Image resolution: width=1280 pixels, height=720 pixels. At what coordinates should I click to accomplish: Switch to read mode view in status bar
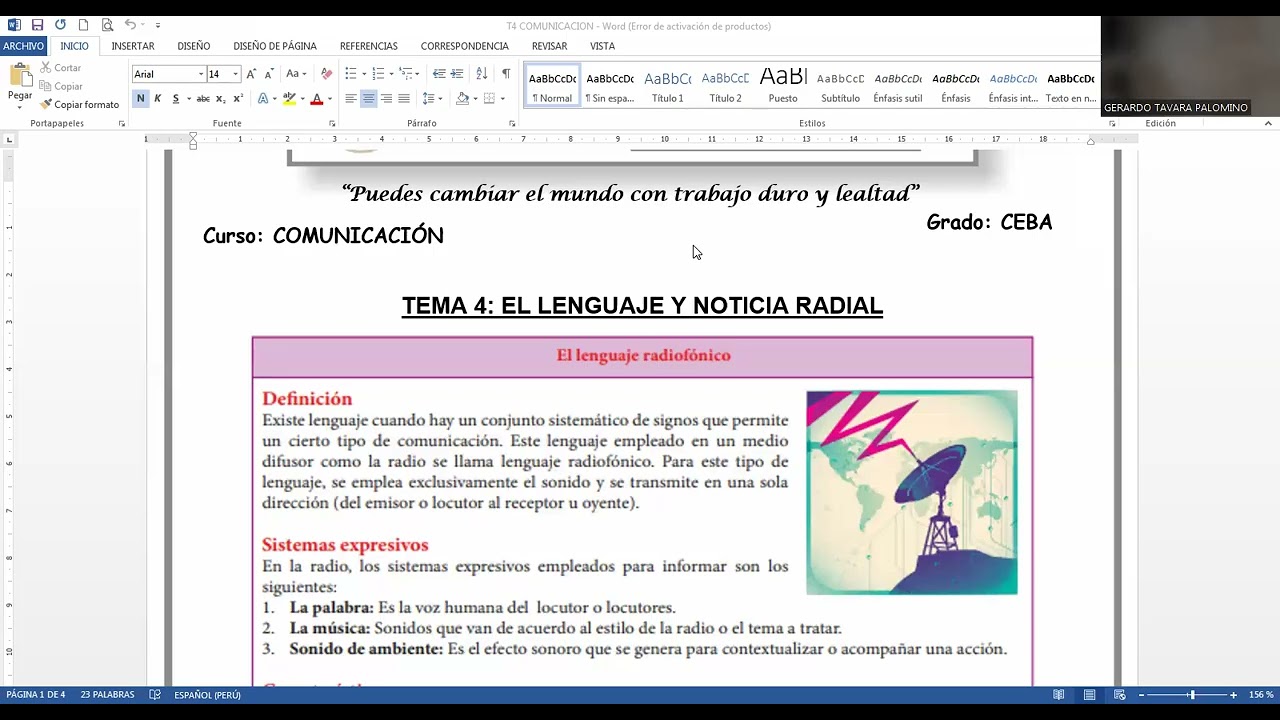click(1059, 695)
